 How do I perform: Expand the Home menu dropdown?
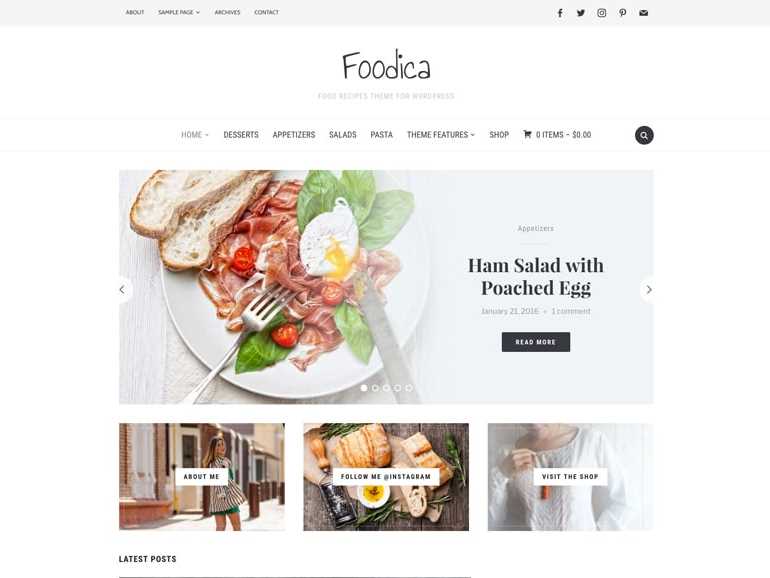click(x=195, y=135)
